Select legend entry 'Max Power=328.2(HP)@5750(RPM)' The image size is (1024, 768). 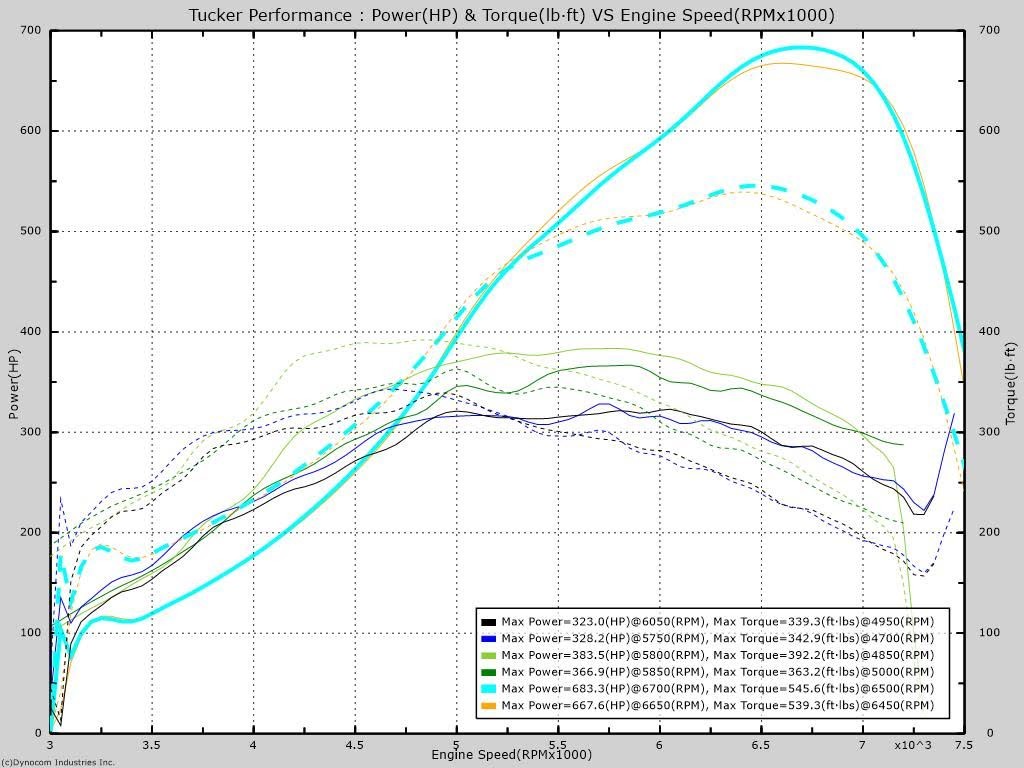coord(603,638)
